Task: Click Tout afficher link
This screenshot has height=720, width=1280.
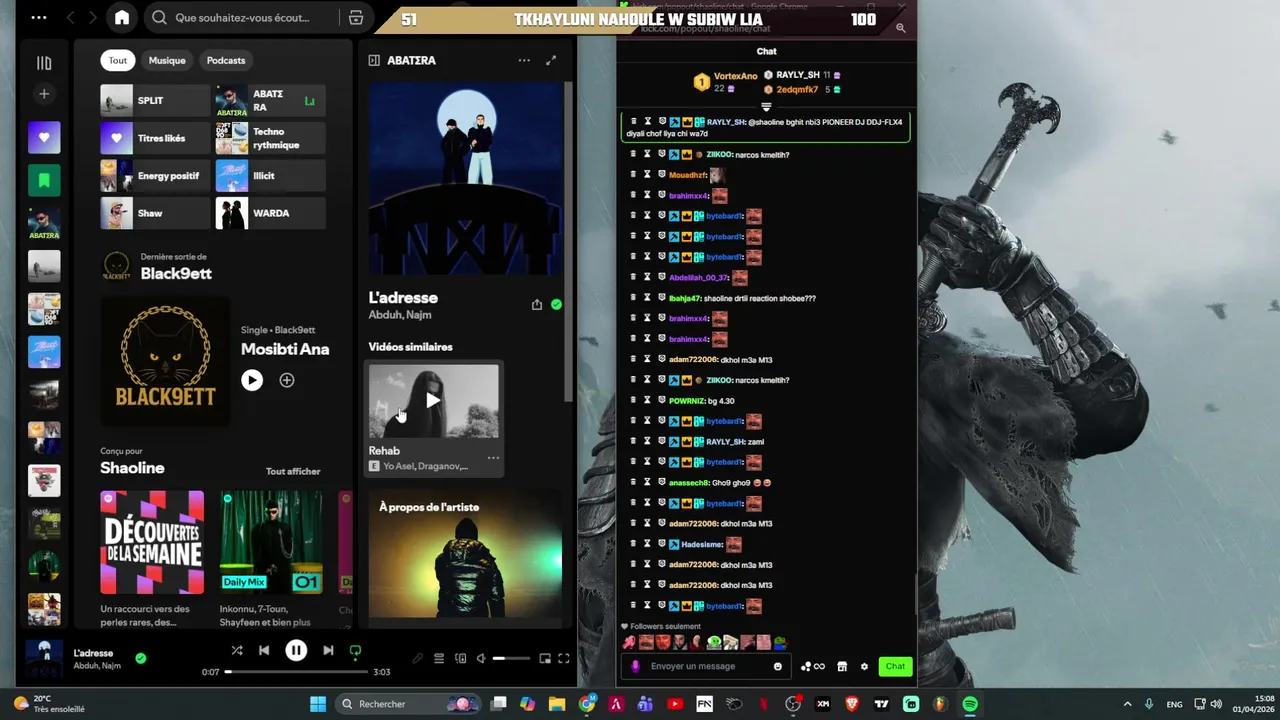Action: 293,471
